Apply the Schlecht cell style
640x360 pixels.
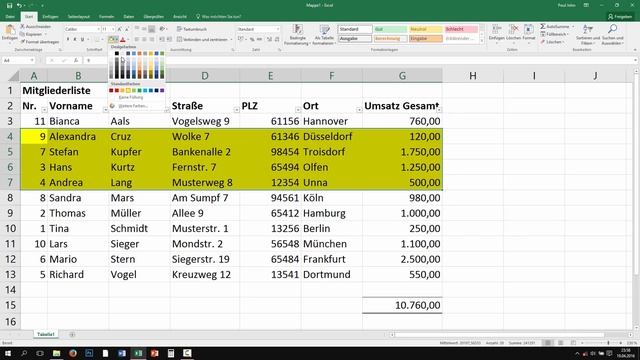[461, 29]
